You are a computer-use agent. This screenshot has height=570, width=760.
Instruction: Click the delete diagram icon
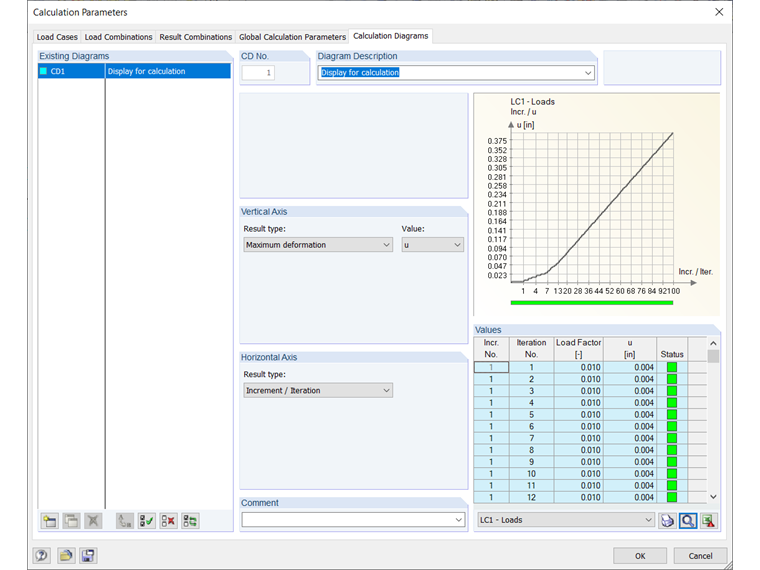click(93, 521)
